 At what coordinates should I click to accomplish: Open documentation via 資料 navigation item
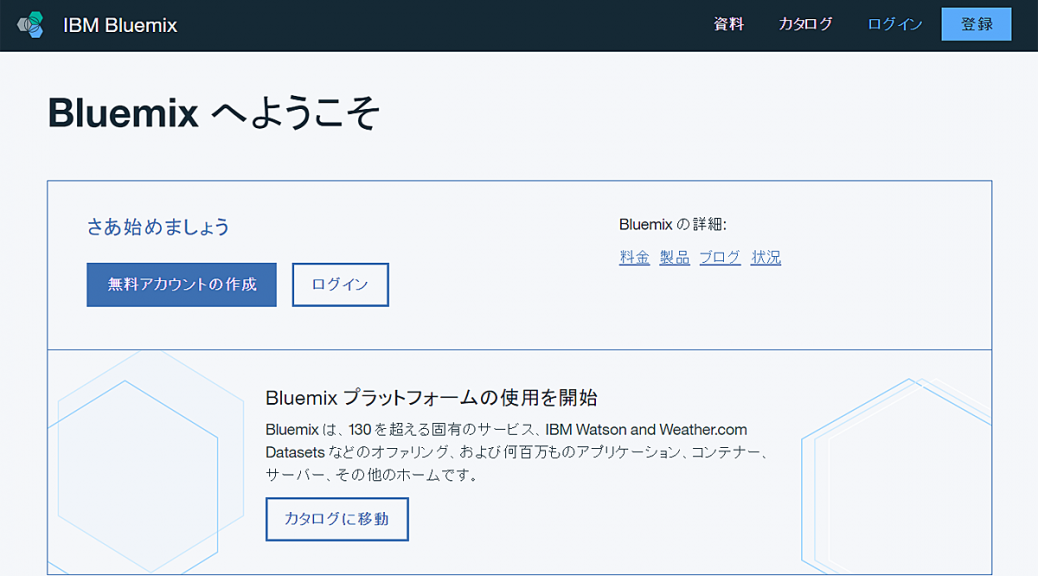(x=727, y=24)
